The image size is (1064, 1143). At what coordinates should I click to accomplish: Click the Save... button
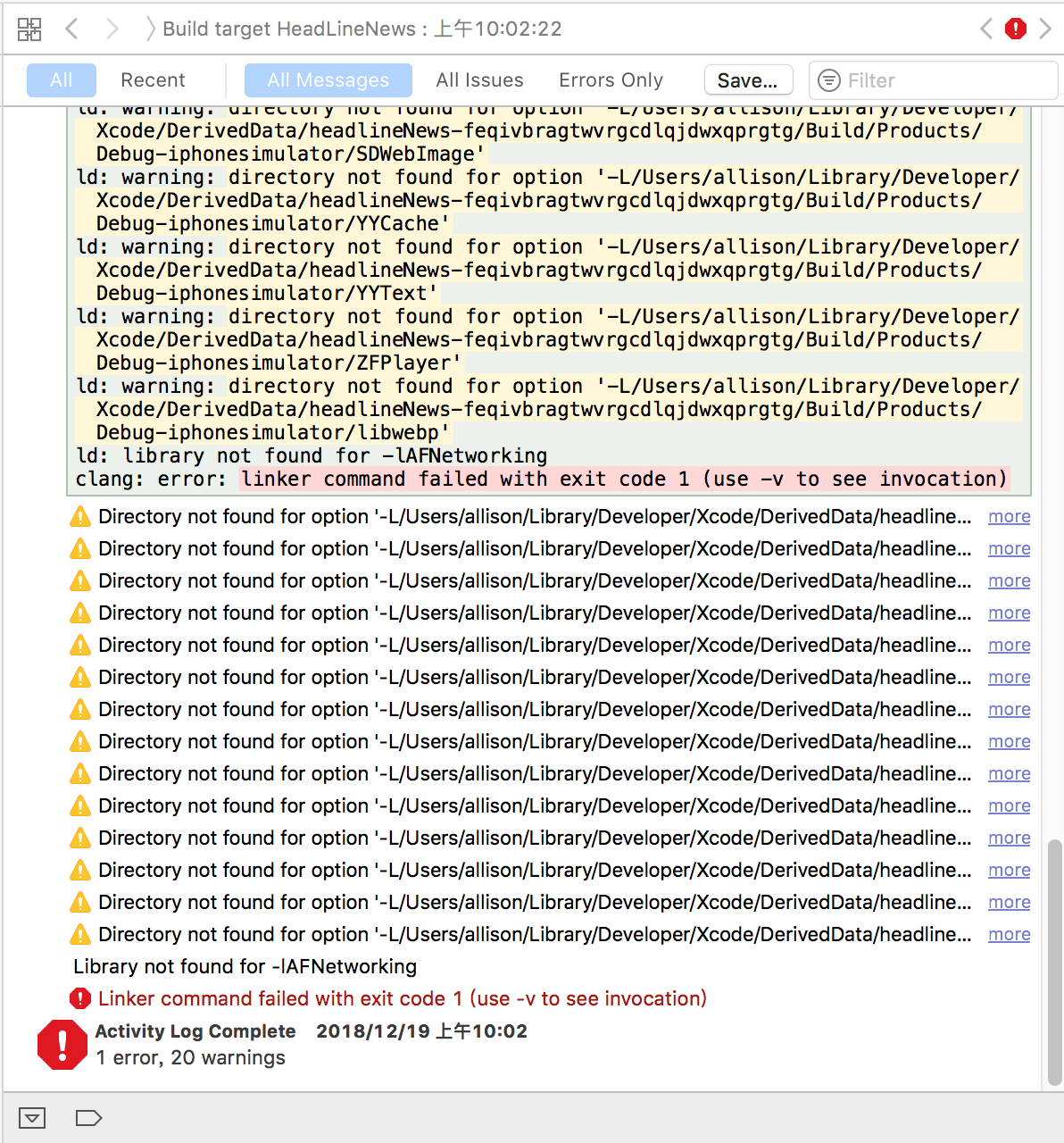748,80
